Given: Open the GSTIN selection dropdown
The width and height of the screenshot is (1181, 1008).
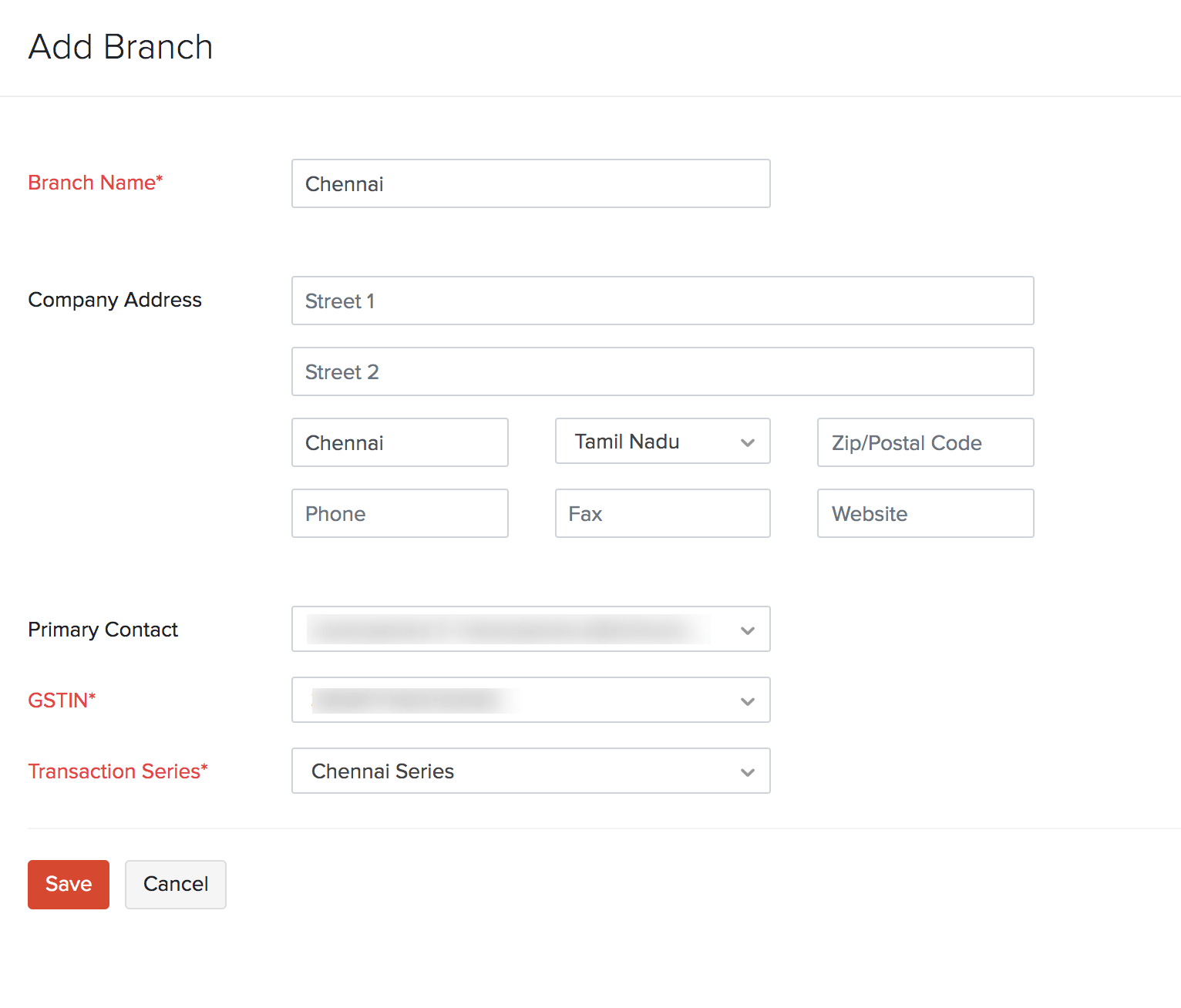Looking at the screenshot, I should [x=530, y=700].
